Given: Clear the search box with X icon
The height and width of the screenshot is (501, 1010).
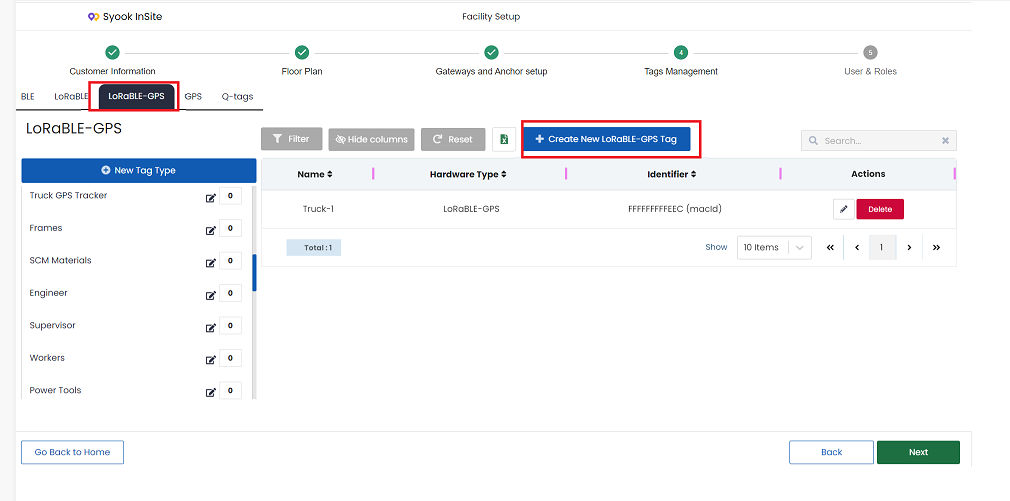Looking at the screenshot, I should 945,140.
